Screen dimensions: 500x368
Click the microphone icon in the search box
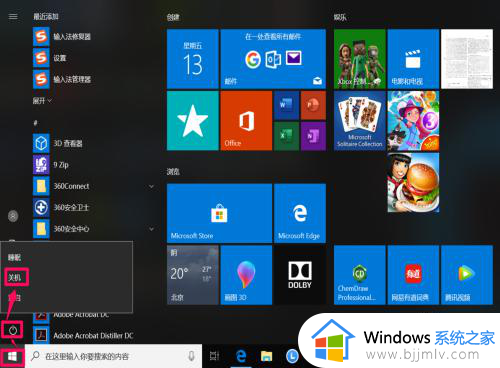191,356
